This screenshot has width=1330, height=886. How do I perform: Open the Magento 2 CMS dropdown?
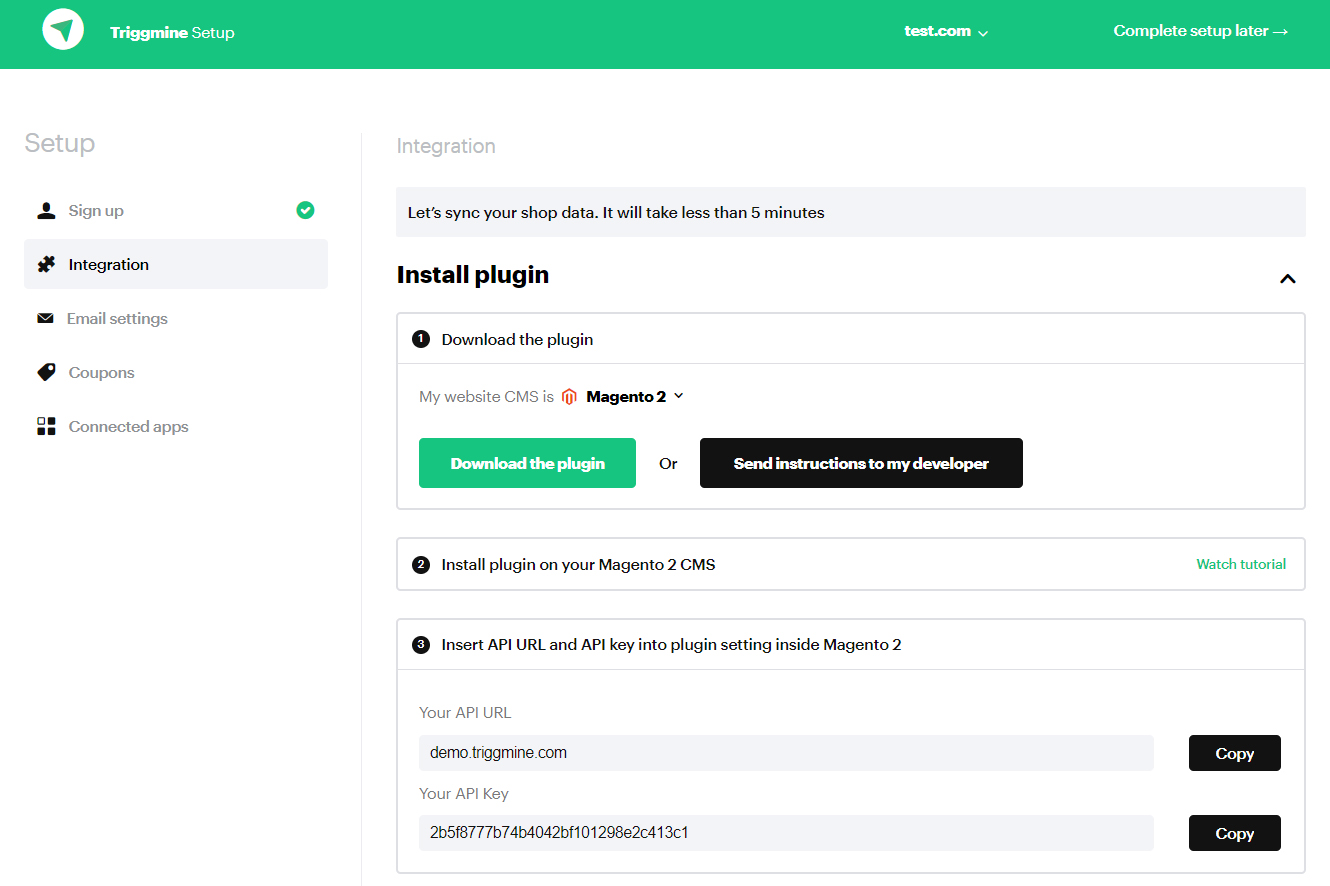click(635, 396)
